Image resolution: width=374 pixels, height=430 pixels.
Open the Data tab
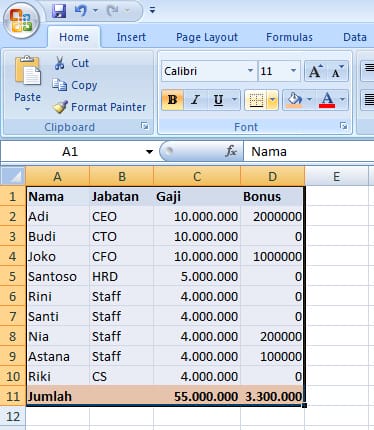(x=355, y=37)
